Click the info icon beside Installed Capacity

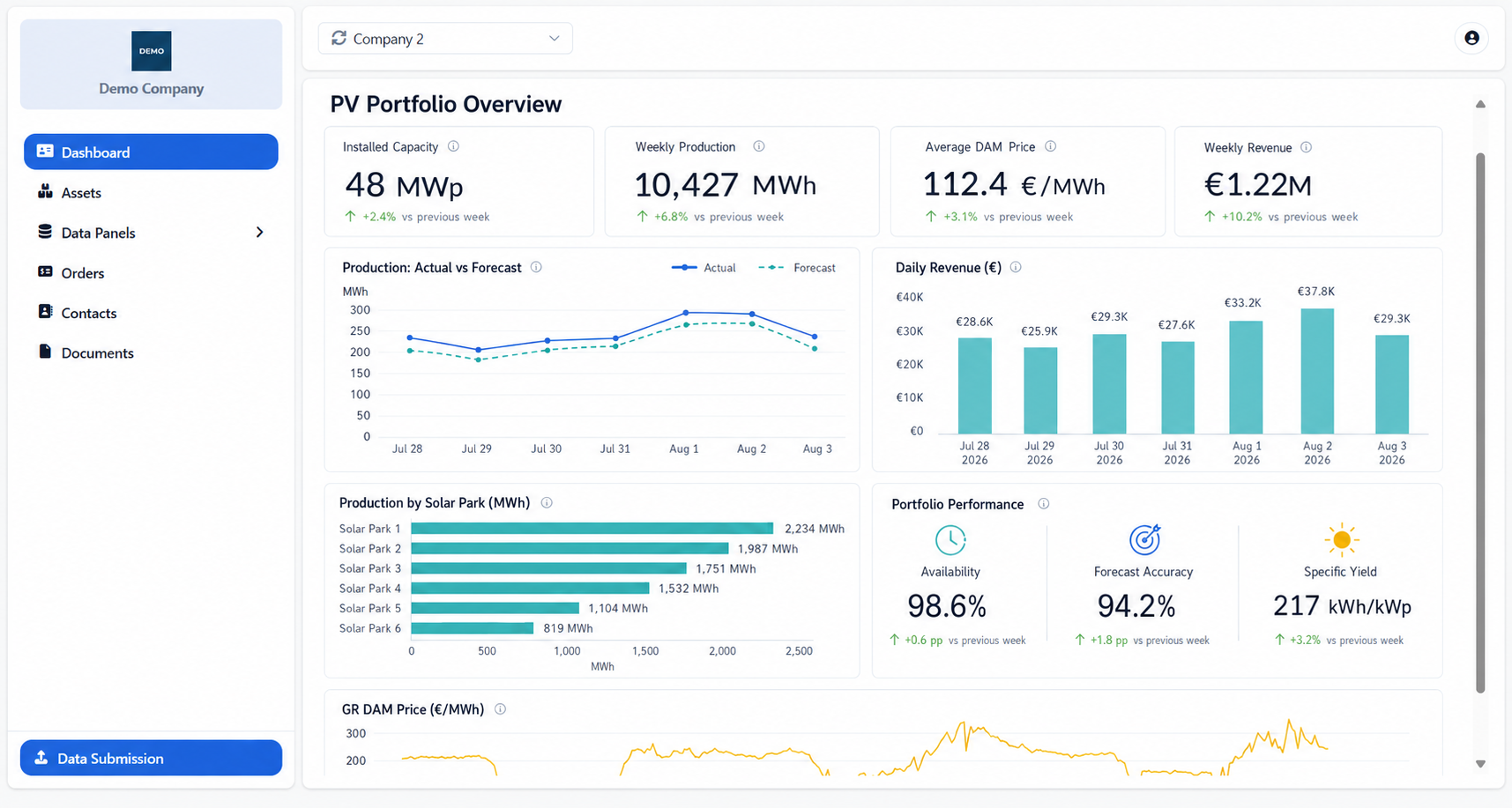[453, 146]
